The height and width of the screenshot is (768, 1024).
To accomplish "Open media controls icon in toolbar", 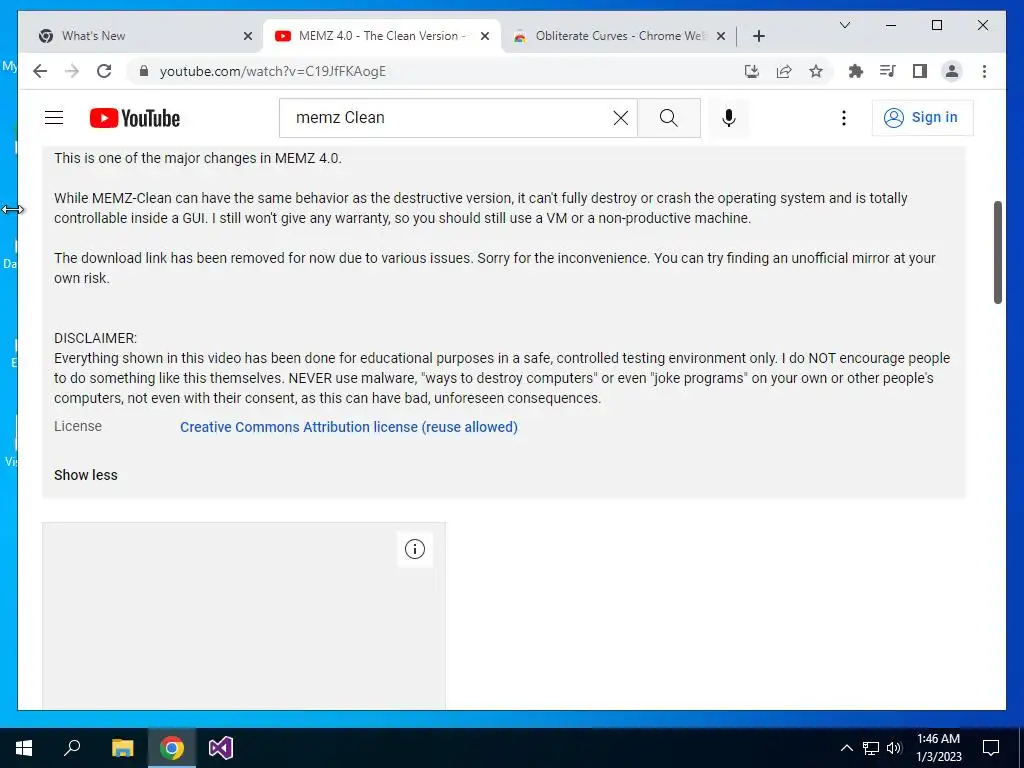I will (888, 71).
